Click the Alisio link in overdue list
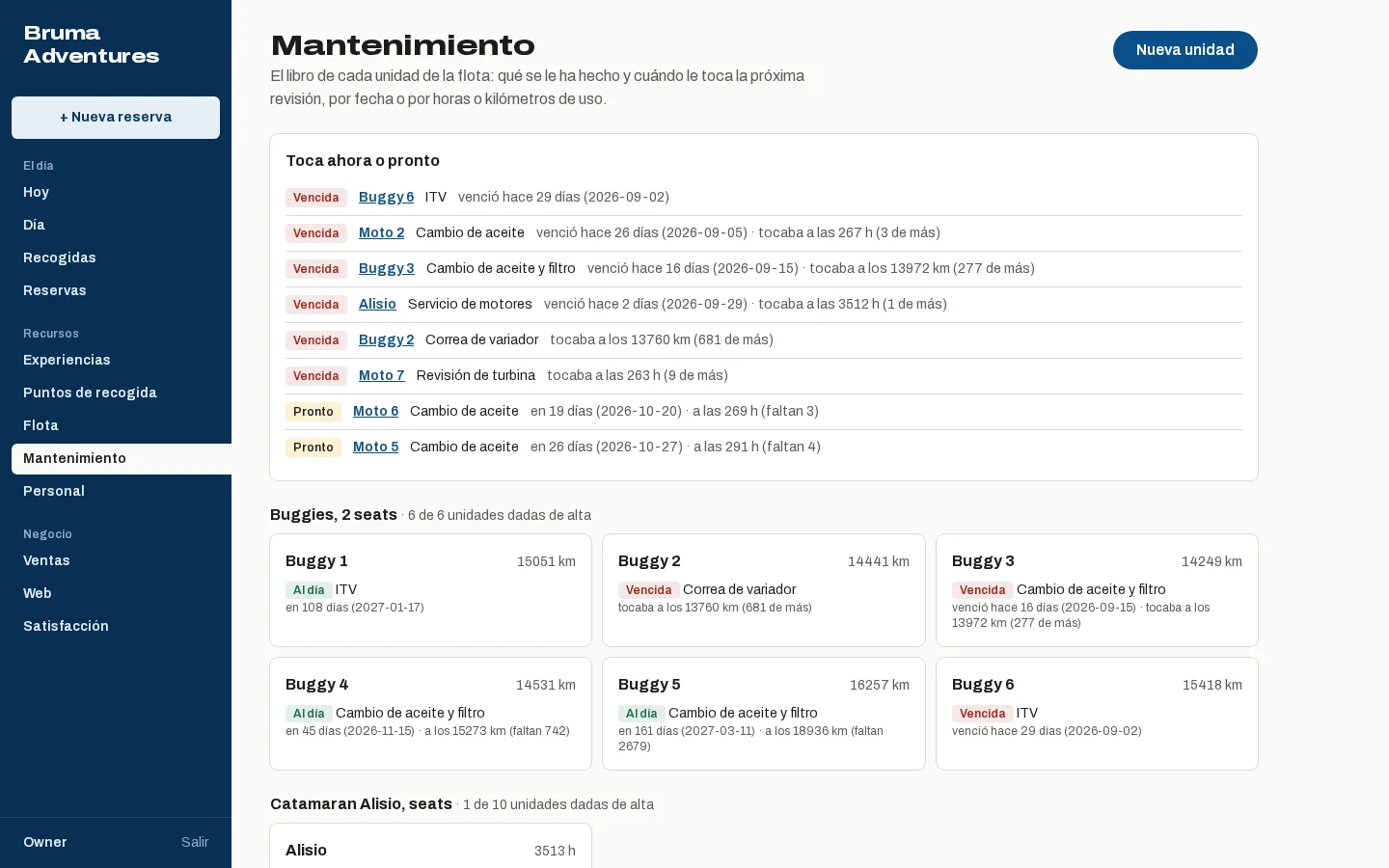 pyautogui.click(x=377, y=304)
